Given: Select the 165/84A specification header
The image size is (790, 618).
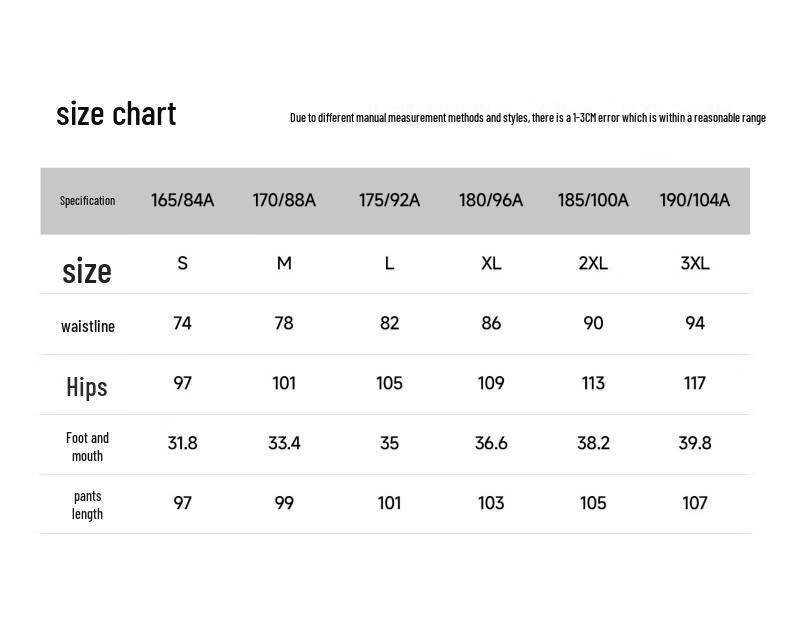Looking at the screenshot, I should pyautogui.click(x=182, y=200).
